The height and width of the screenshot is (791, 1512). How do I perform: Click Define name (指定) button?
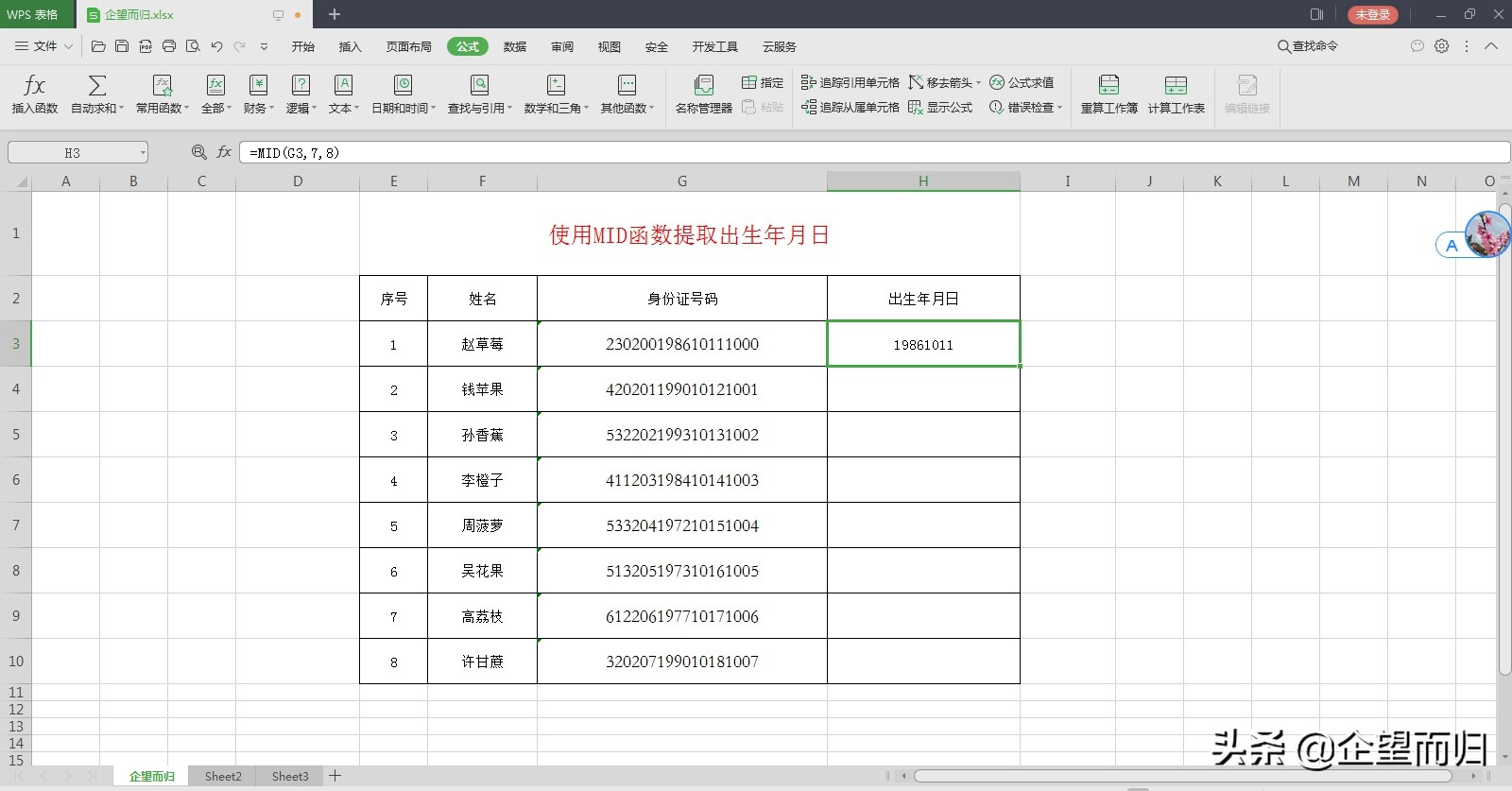coord(763,83)
